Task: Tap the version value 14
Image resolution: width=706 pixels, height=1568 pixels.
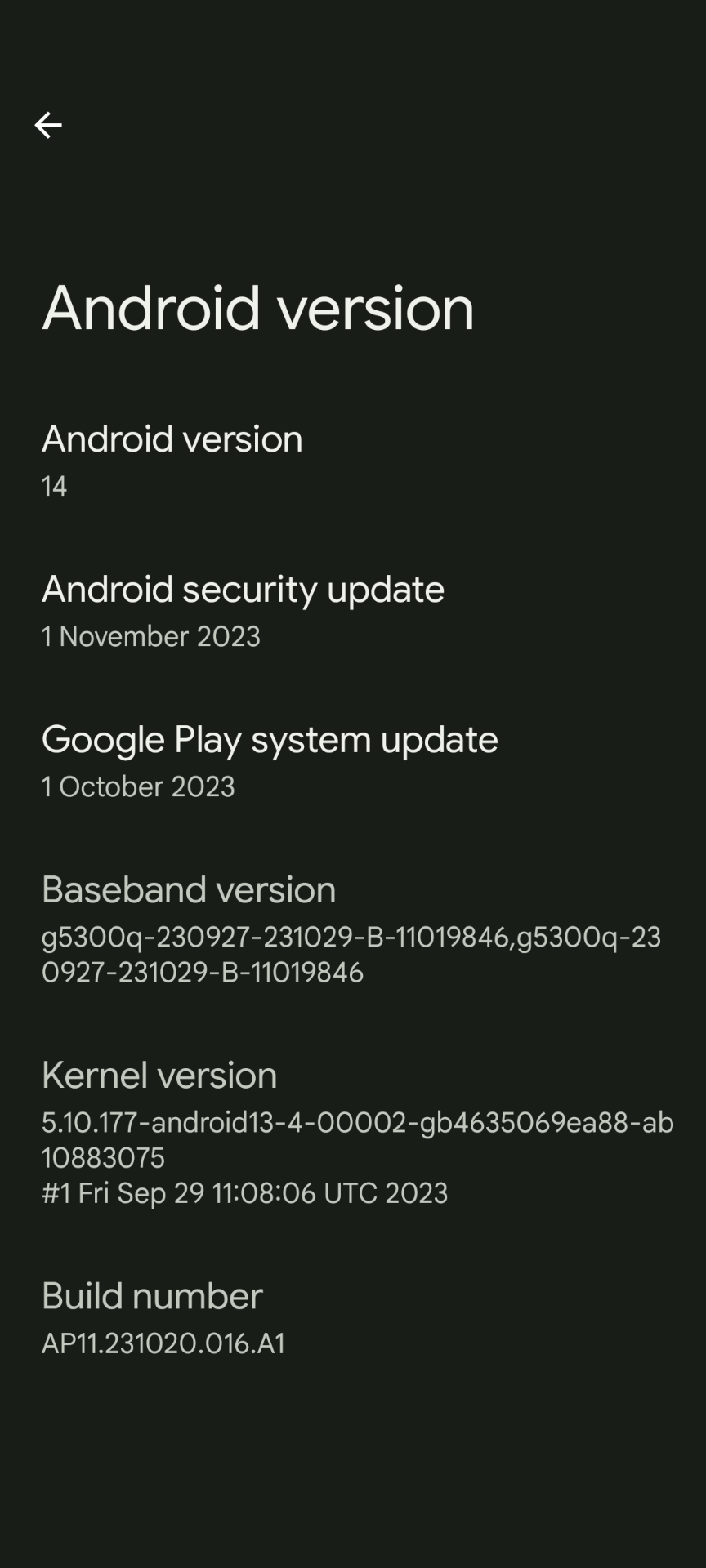Action: click(54, 487)
